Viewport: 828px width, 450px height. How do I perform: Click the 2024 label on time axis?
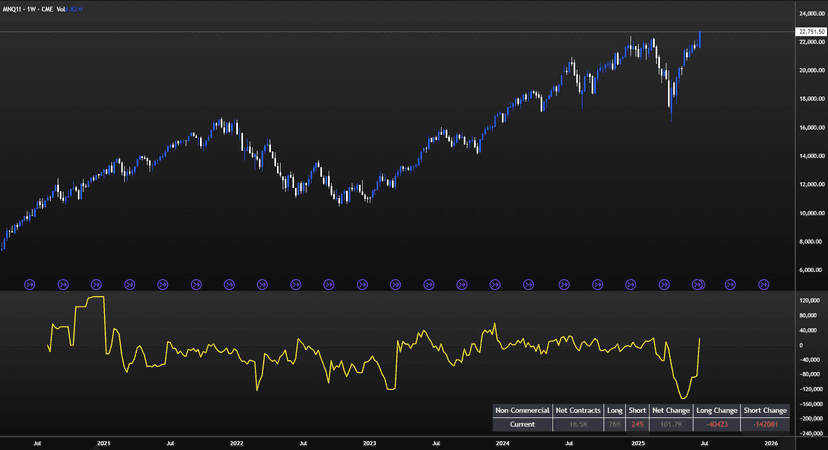[503, 443]
